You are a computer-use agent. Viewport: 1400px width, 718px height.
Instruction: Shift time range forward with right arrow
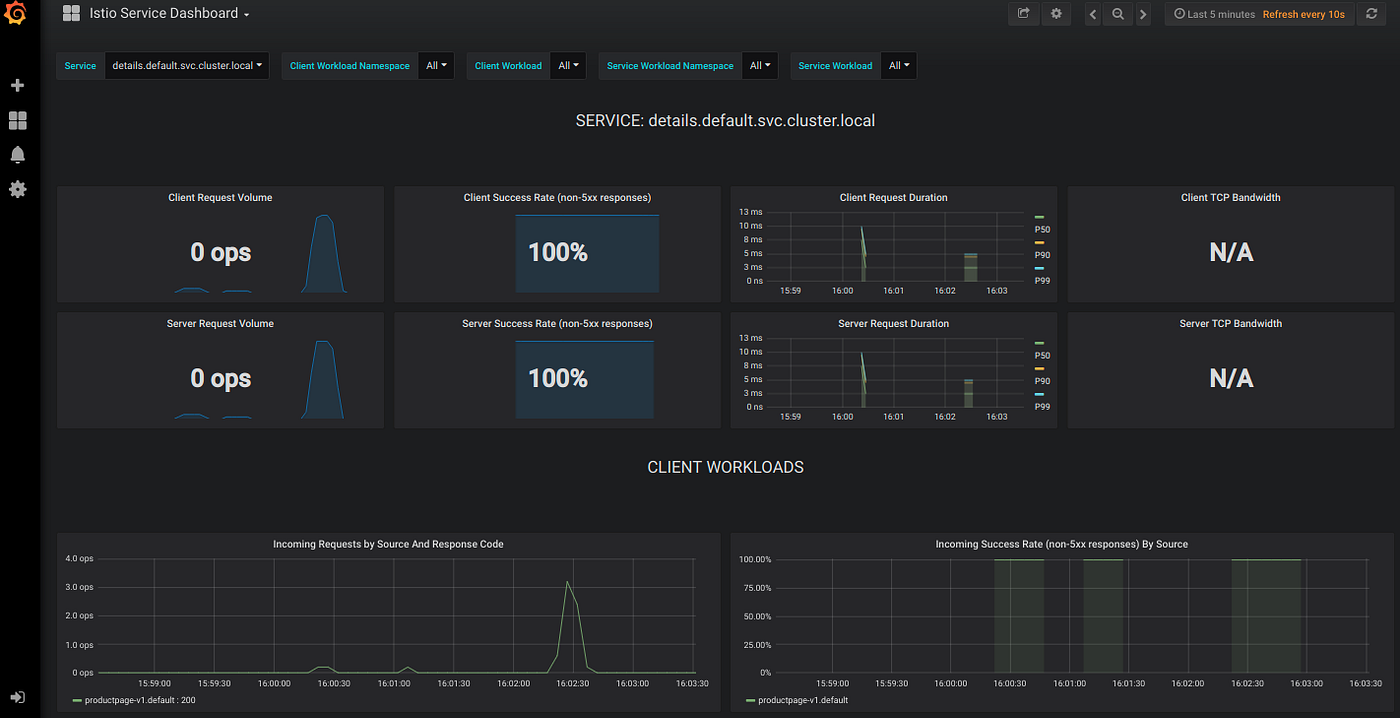(x=1143, y=14)
